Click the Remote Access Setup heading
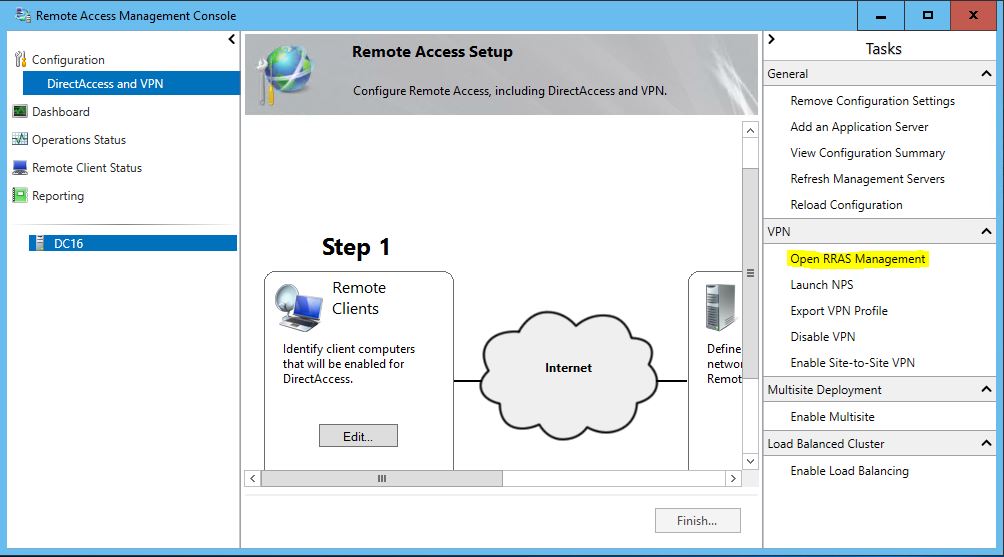The width and height of the screenshot is (1004, 557). [x=432, y=51]
